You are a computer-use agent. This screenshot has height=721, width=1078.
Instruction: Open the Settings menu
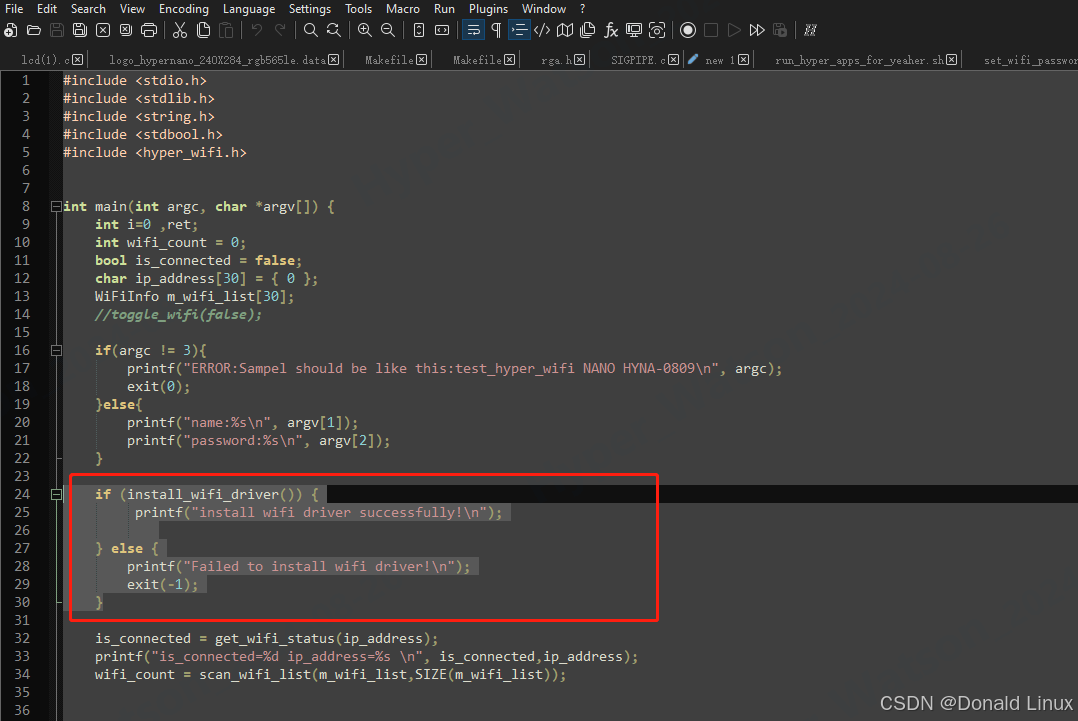[309, 9]
